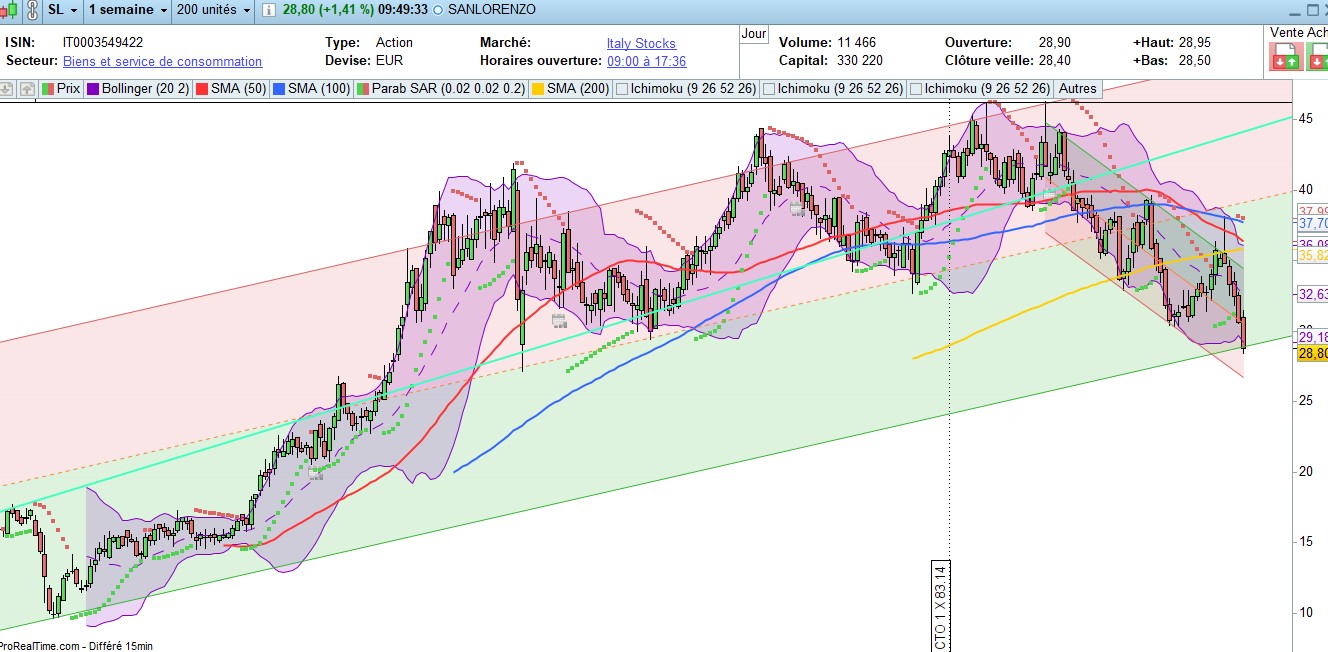
Task: Select the 'SMA (200)' indicator label
Action: [x=579, y=88]
